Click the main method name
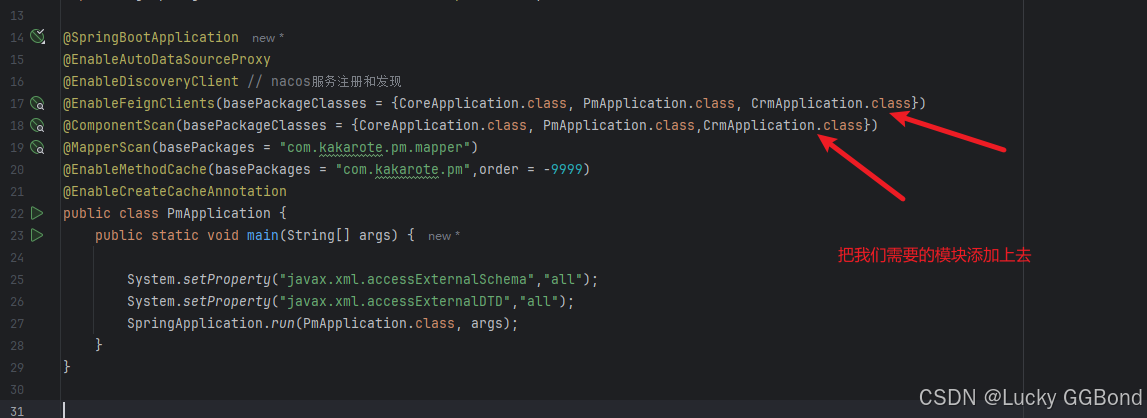 (263, 235)
